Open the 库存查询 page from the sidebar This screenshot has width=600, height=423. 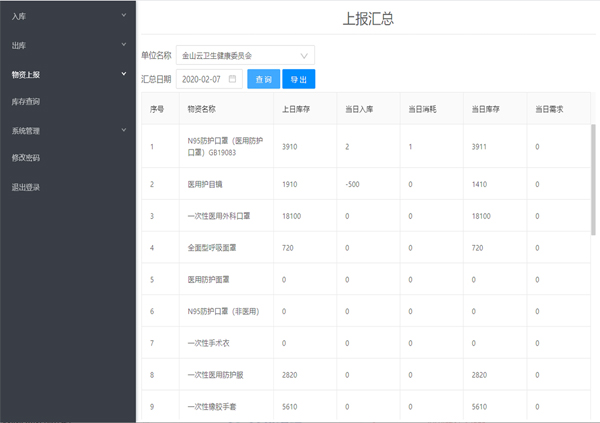coord(26,102)
